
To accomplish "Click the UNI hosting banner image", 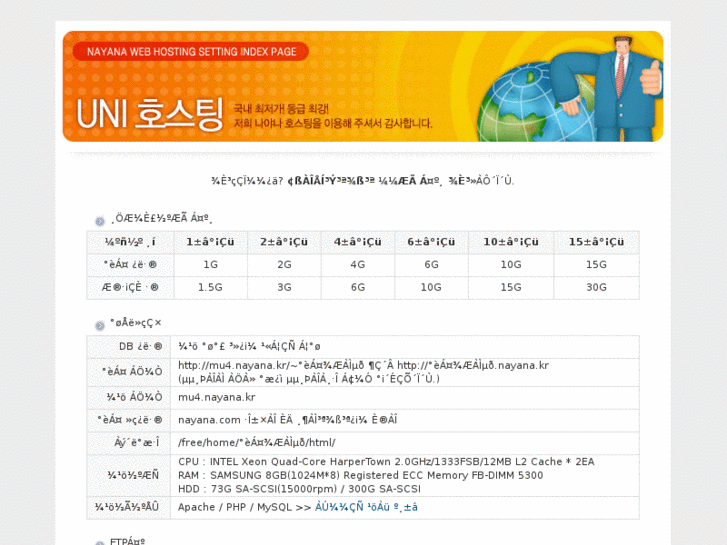I will click(x=363, y=86).
